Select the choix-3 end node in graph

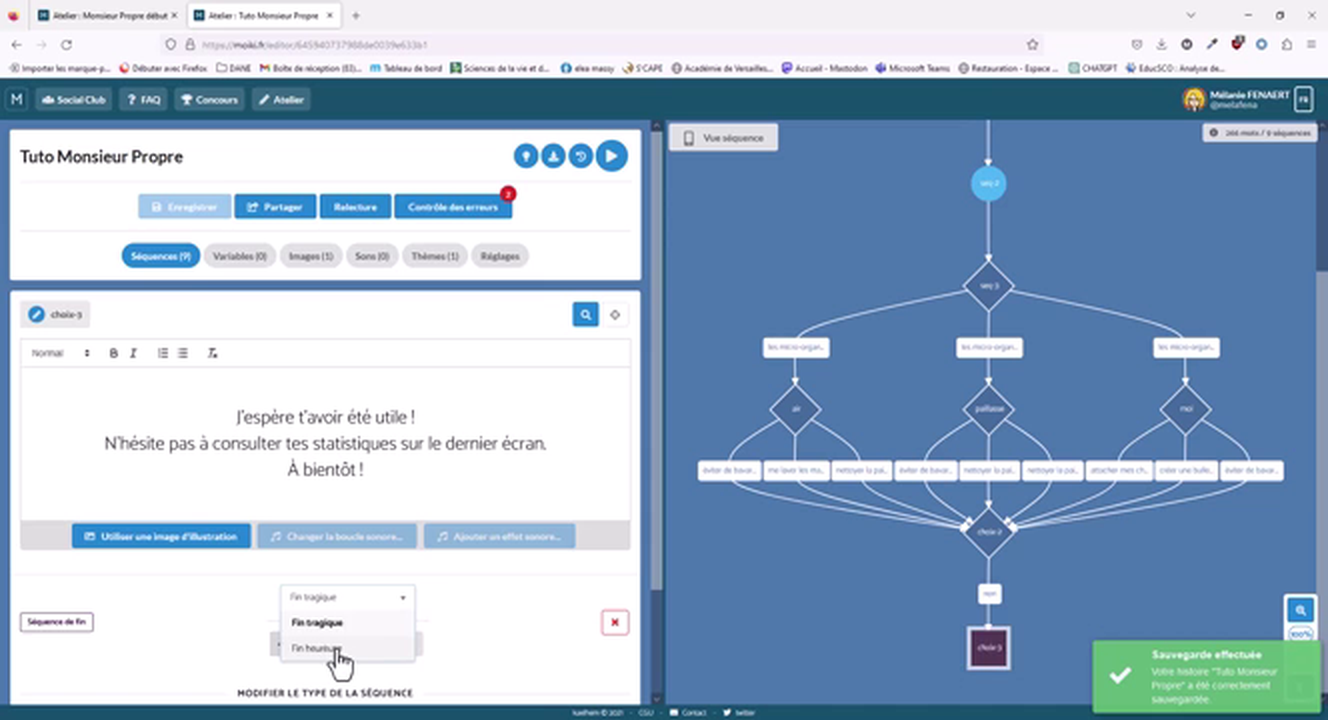[x=988, y=648]
